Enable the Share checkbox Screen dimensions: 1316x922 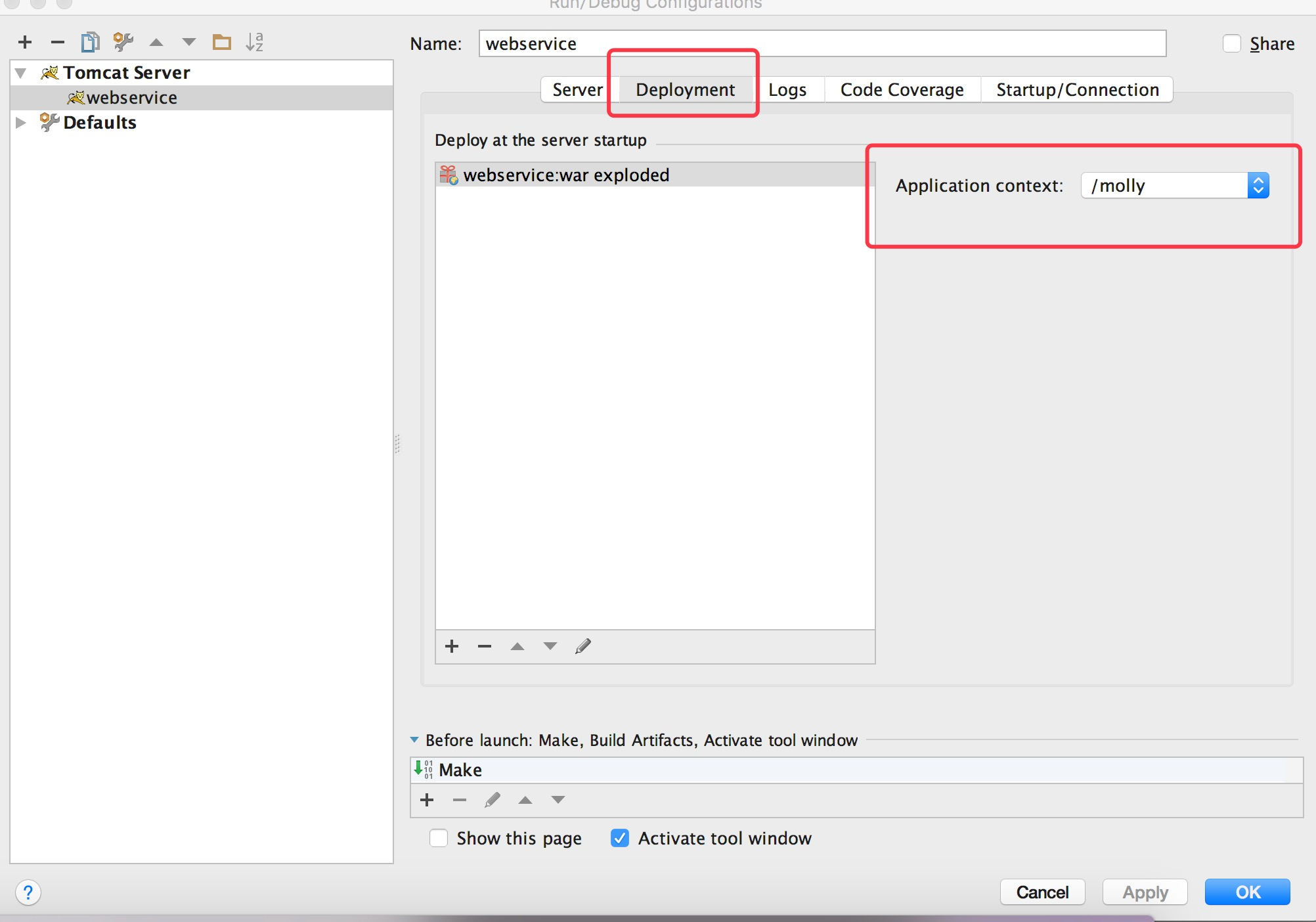point(1231,44)
